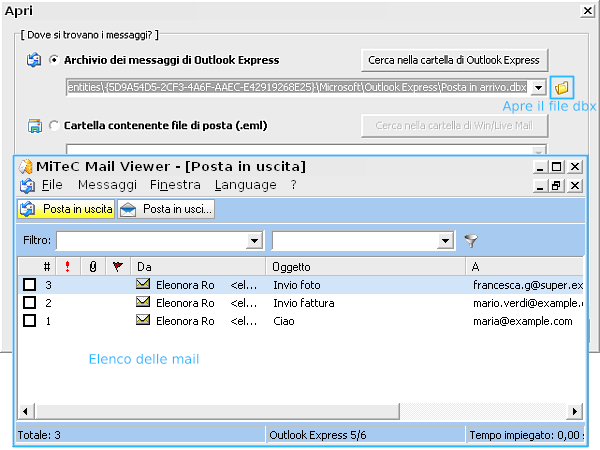Click the mail list scroll right arrow
The width and height of the screenshot is (600, 450).
tap(574, 411)
